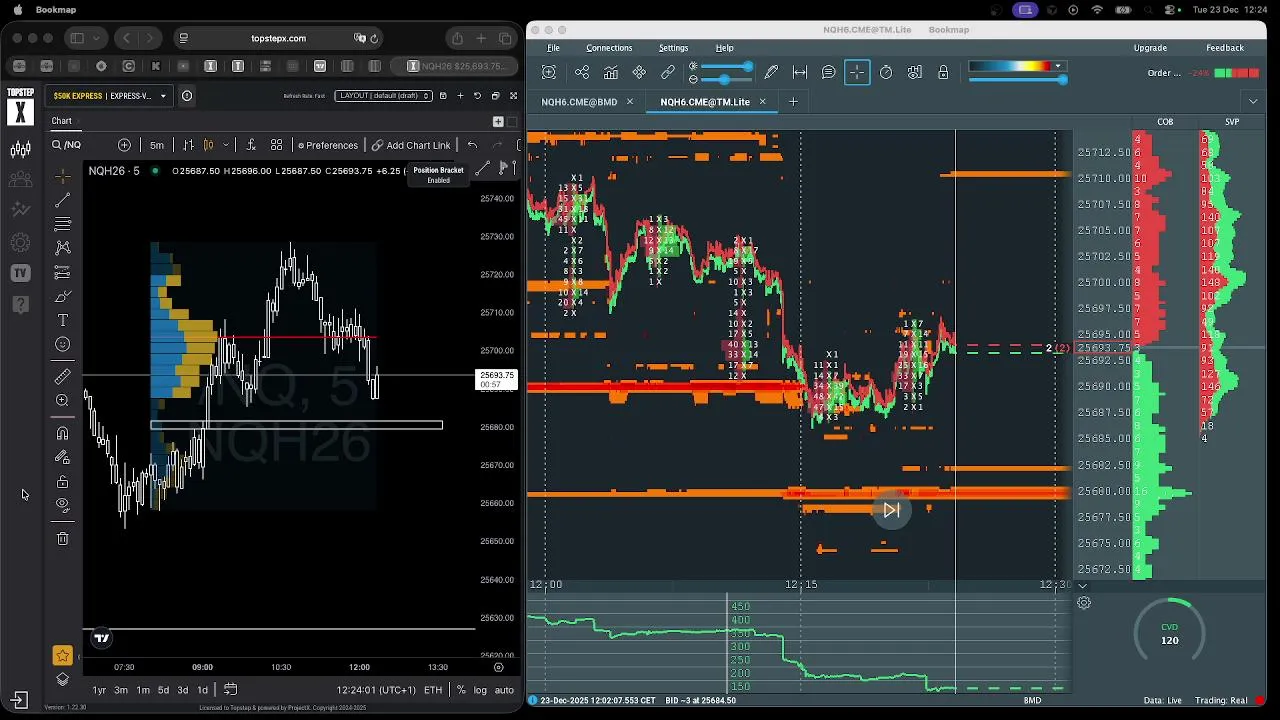Toggle magnet mode for drawings

click(x=62, y=433)
